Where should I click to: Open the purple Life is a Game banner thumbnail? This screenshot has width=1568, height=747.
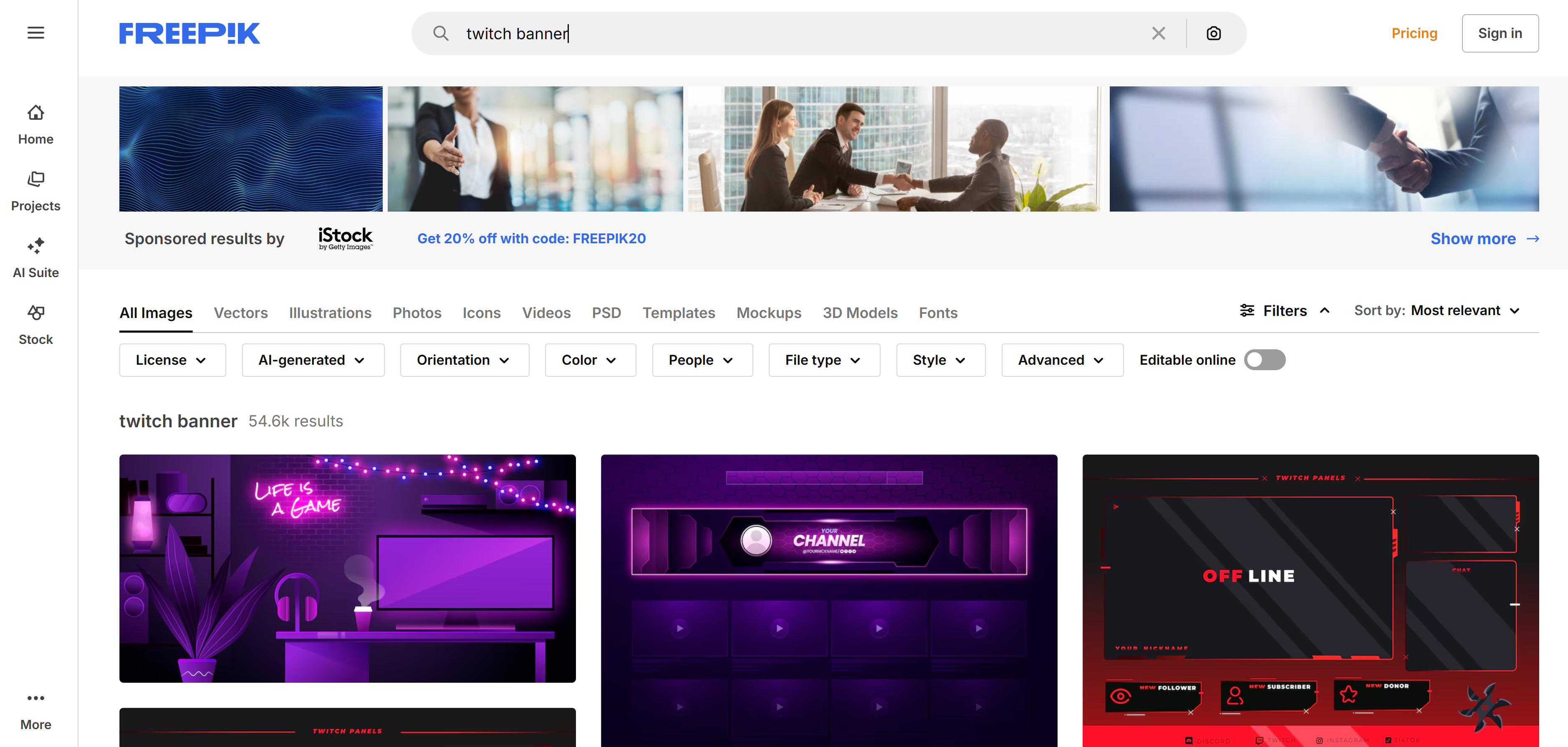click(347, 568)
